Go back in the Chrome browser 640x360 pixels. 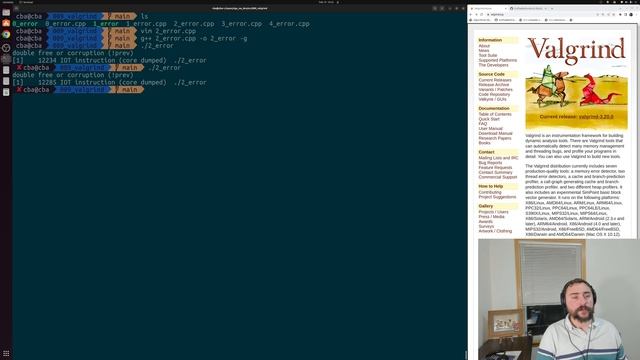[471, 14]
